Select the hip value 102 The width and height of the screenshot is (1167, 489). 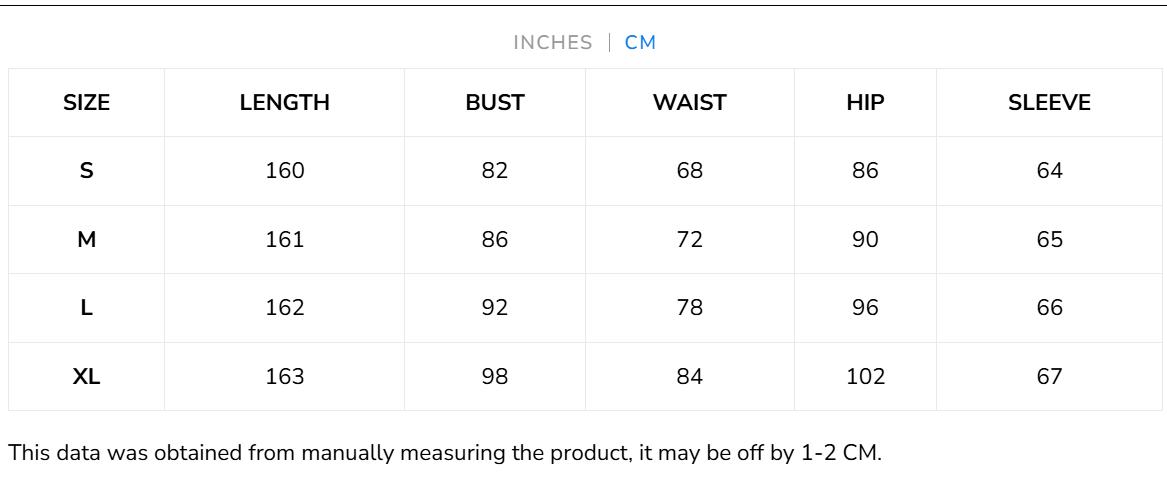[x=865, y=377]
